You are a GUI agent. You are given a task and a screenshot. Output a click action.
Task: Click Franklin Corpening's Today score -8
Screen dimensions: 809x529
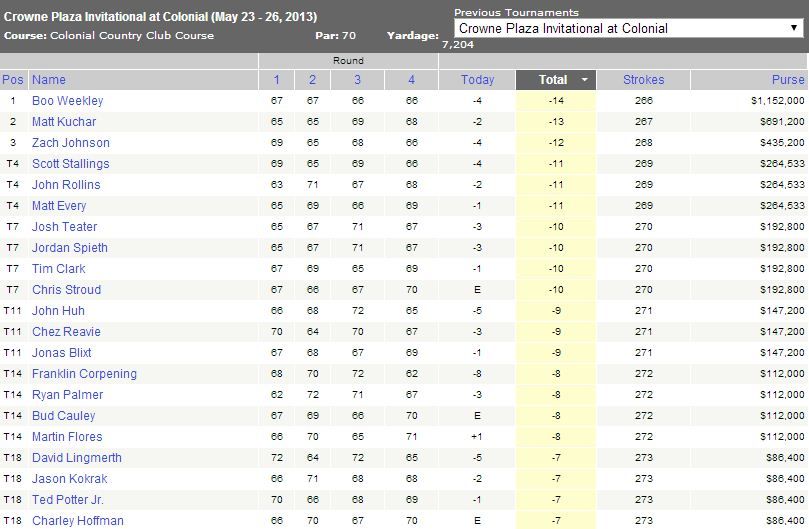pos(477,374)
